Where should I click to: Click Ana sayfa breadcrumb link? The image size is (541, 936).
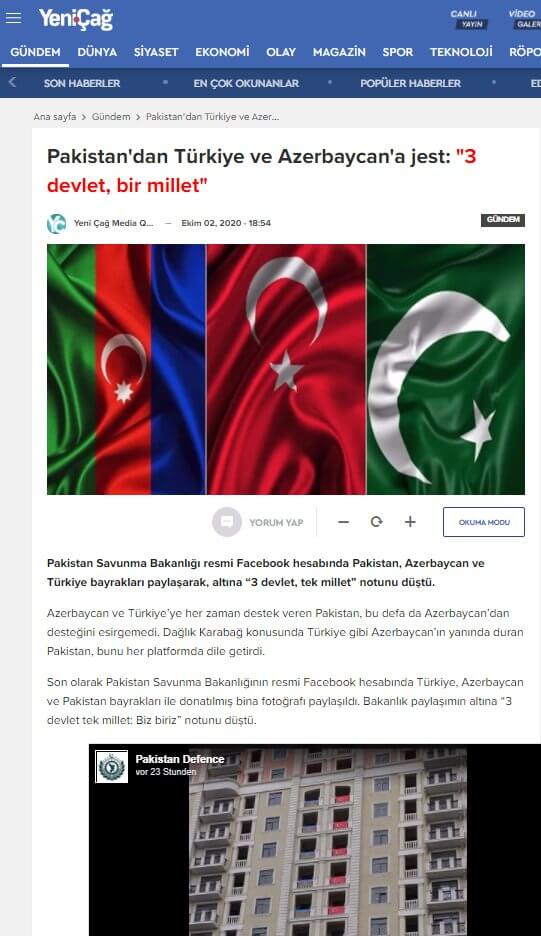(x=55, y=116)
